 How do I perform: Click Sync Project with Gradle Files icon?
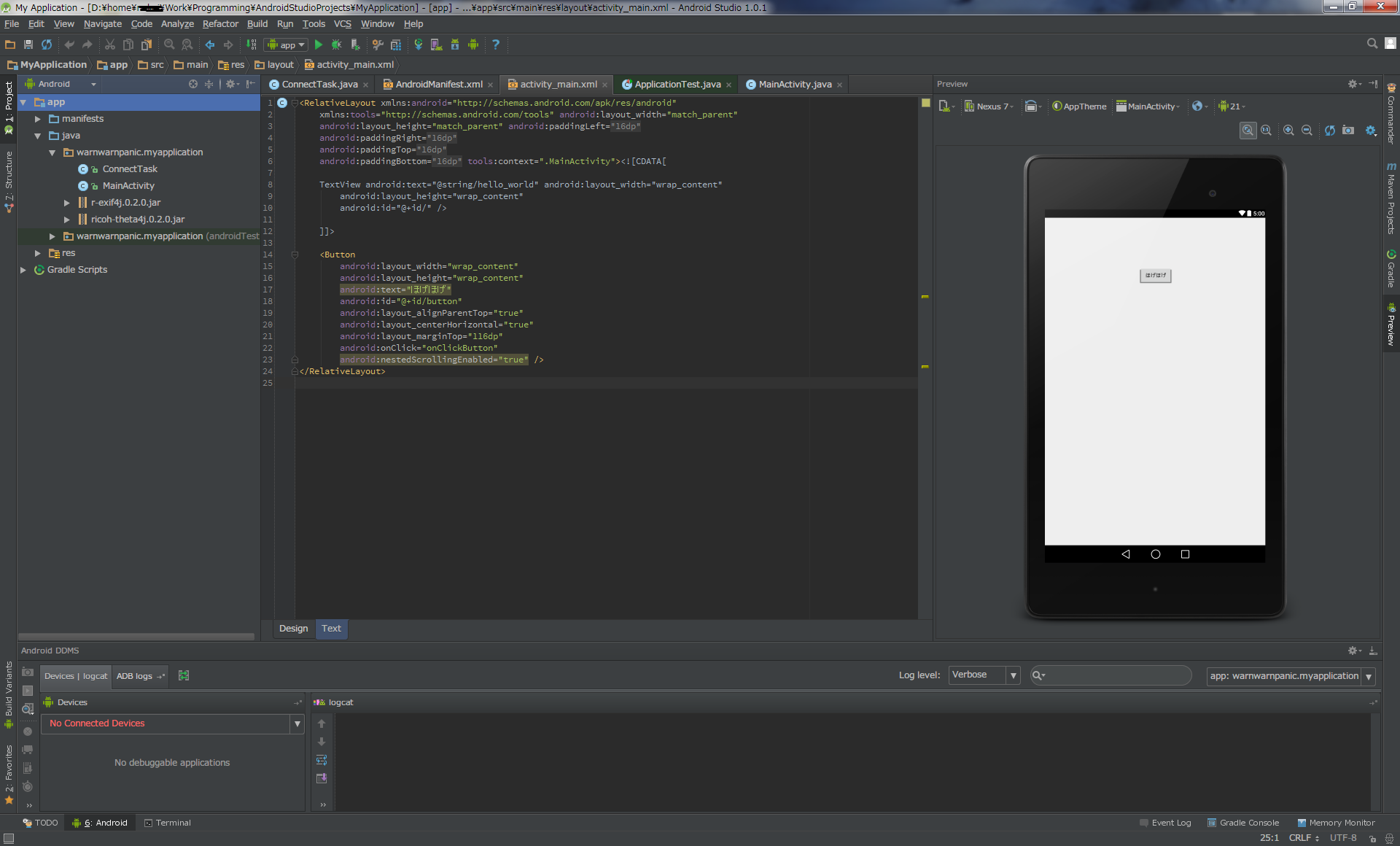tap(419, 44)
